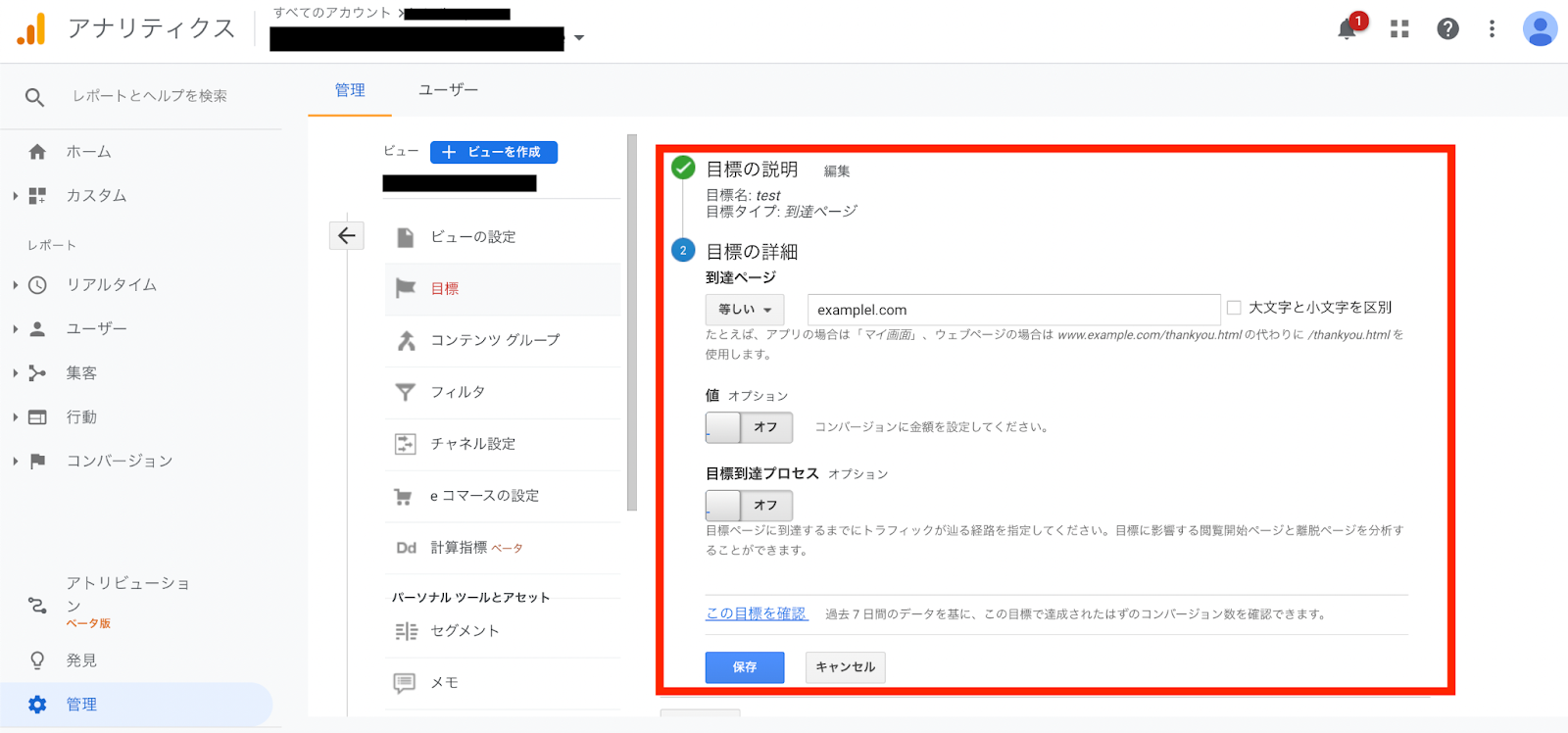Click the セグメント icon
The height and width of the screenshot is (733, 1568).
coord(406,631)
